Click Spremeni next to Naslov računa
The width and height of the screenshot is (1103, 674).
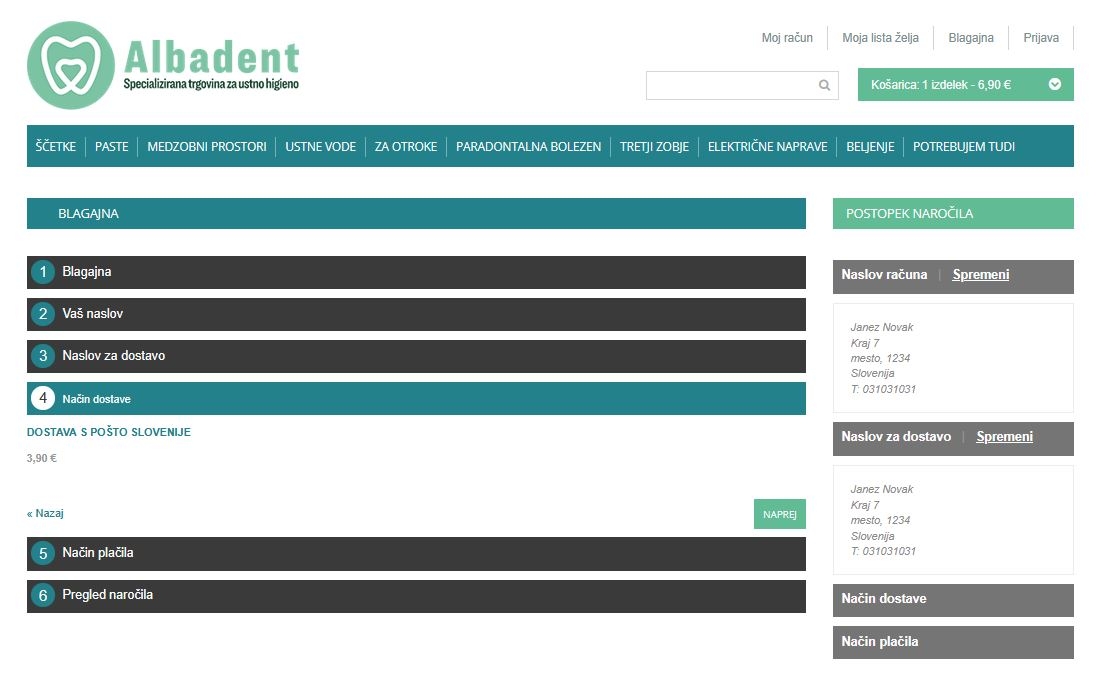(980, 275)
